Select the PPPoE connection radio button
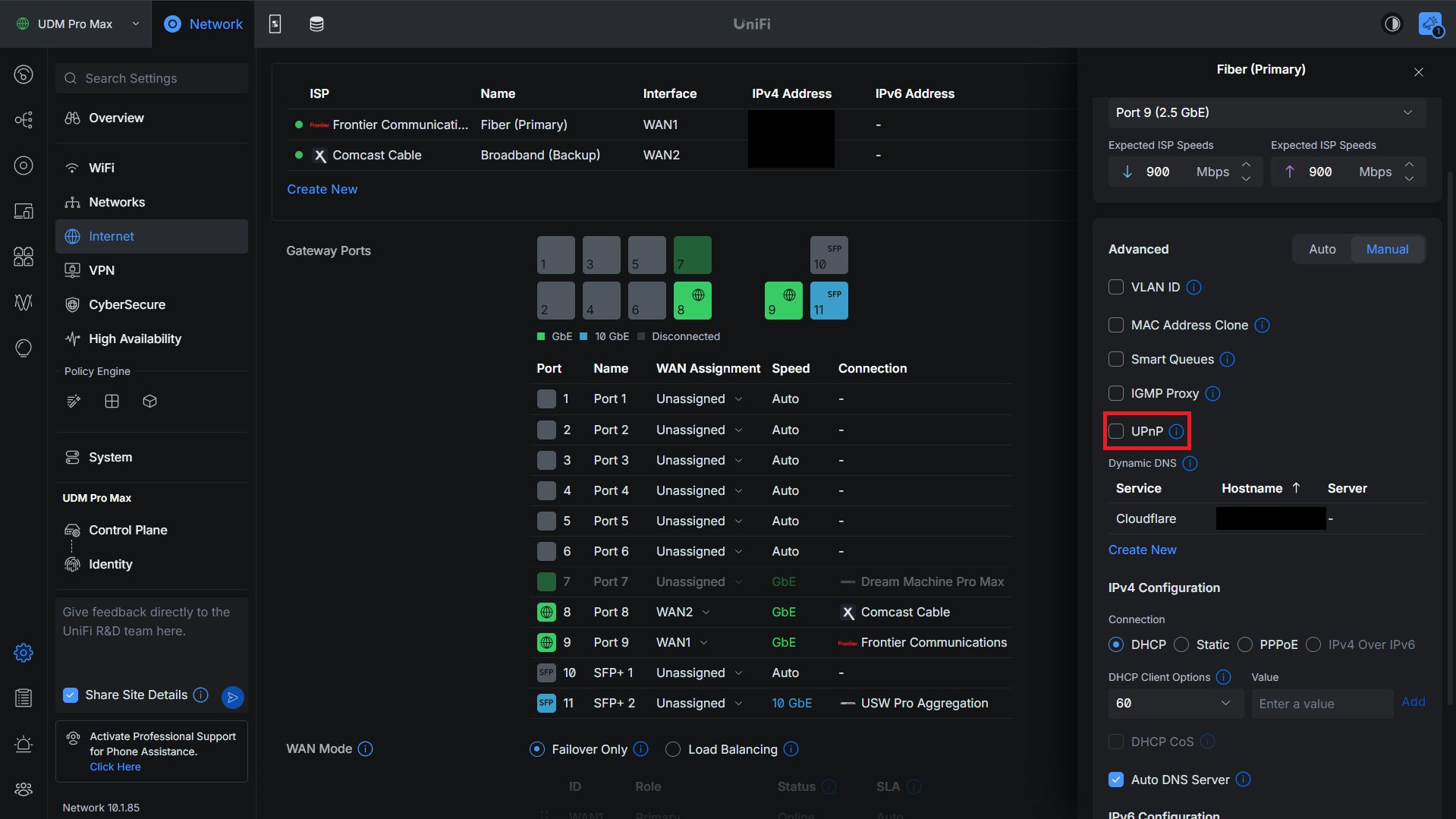Image resolution: width=1456 pixels, height=819 pixels. click(x=1244, y=644)
